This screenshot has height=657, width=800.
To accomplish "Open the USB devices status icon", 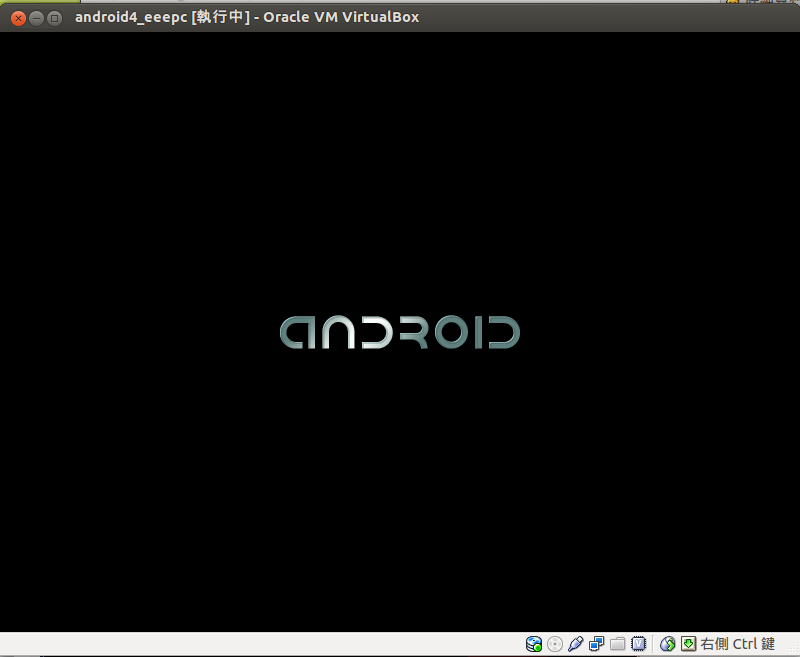I will (x=576, y=644).
